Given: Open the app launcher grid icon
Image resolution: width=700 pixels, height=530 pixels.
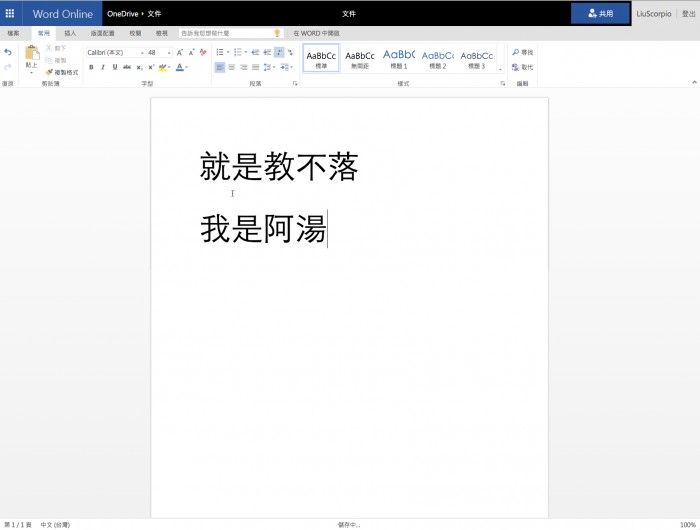Looking at the screenshot, I should coord(10,13).
